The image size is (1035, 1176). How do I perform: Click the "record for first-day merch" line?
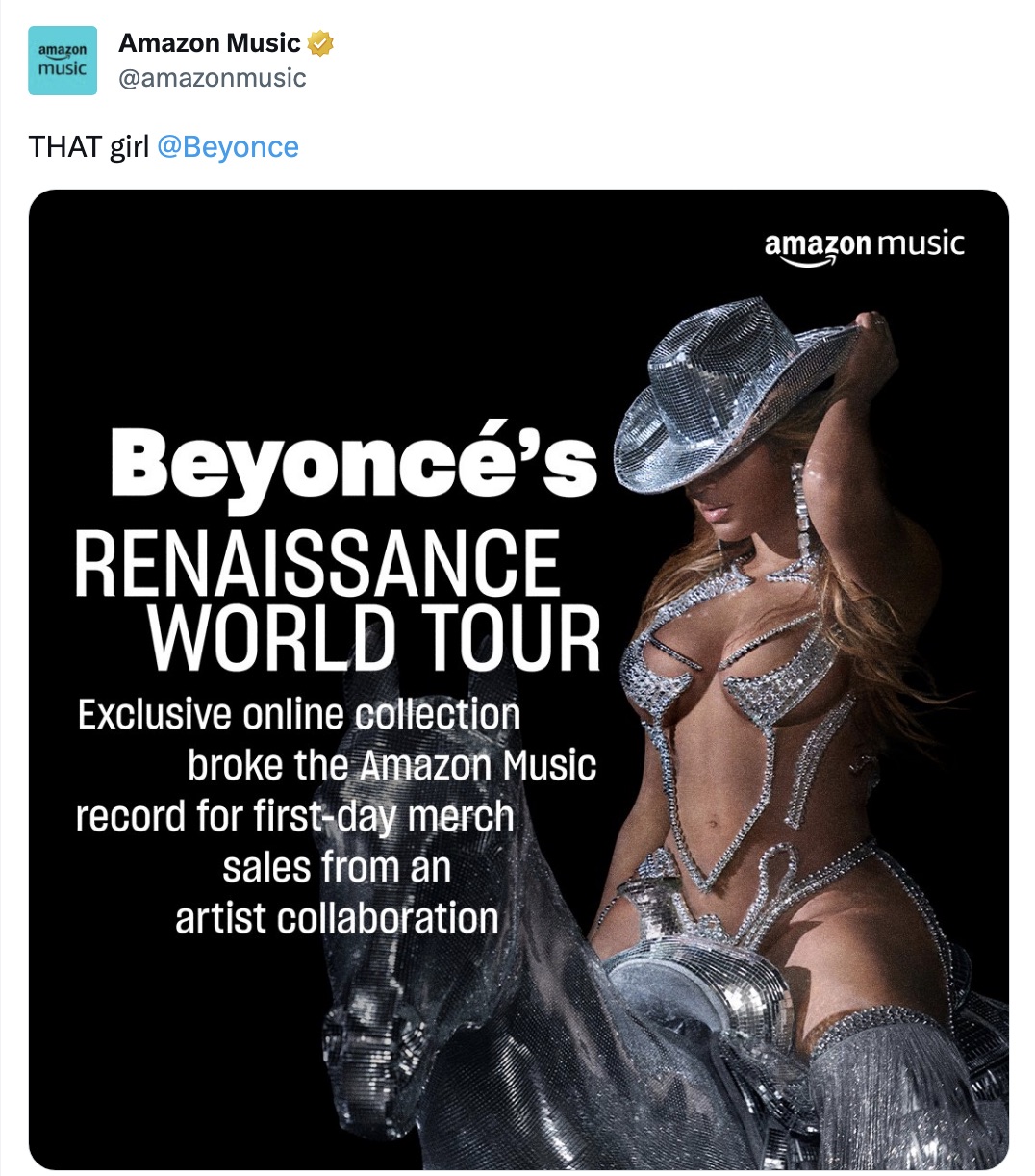[x=294, y=817]
